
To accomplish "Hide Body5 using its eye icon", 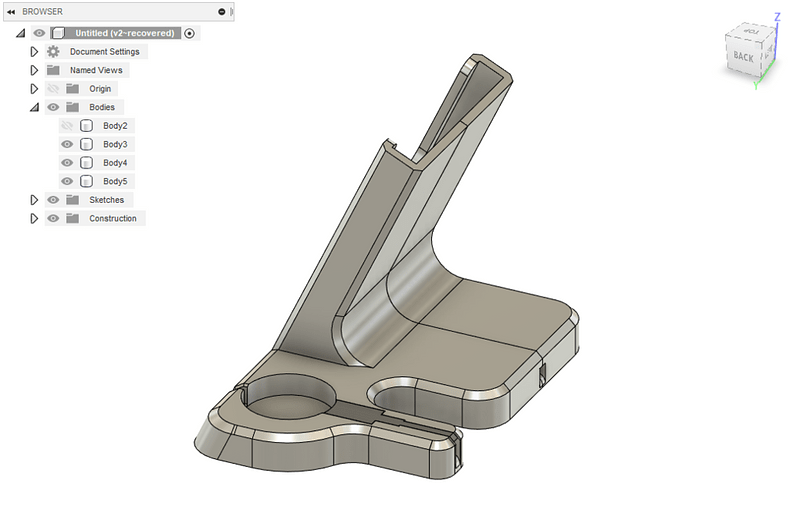I will pos(67,181).
